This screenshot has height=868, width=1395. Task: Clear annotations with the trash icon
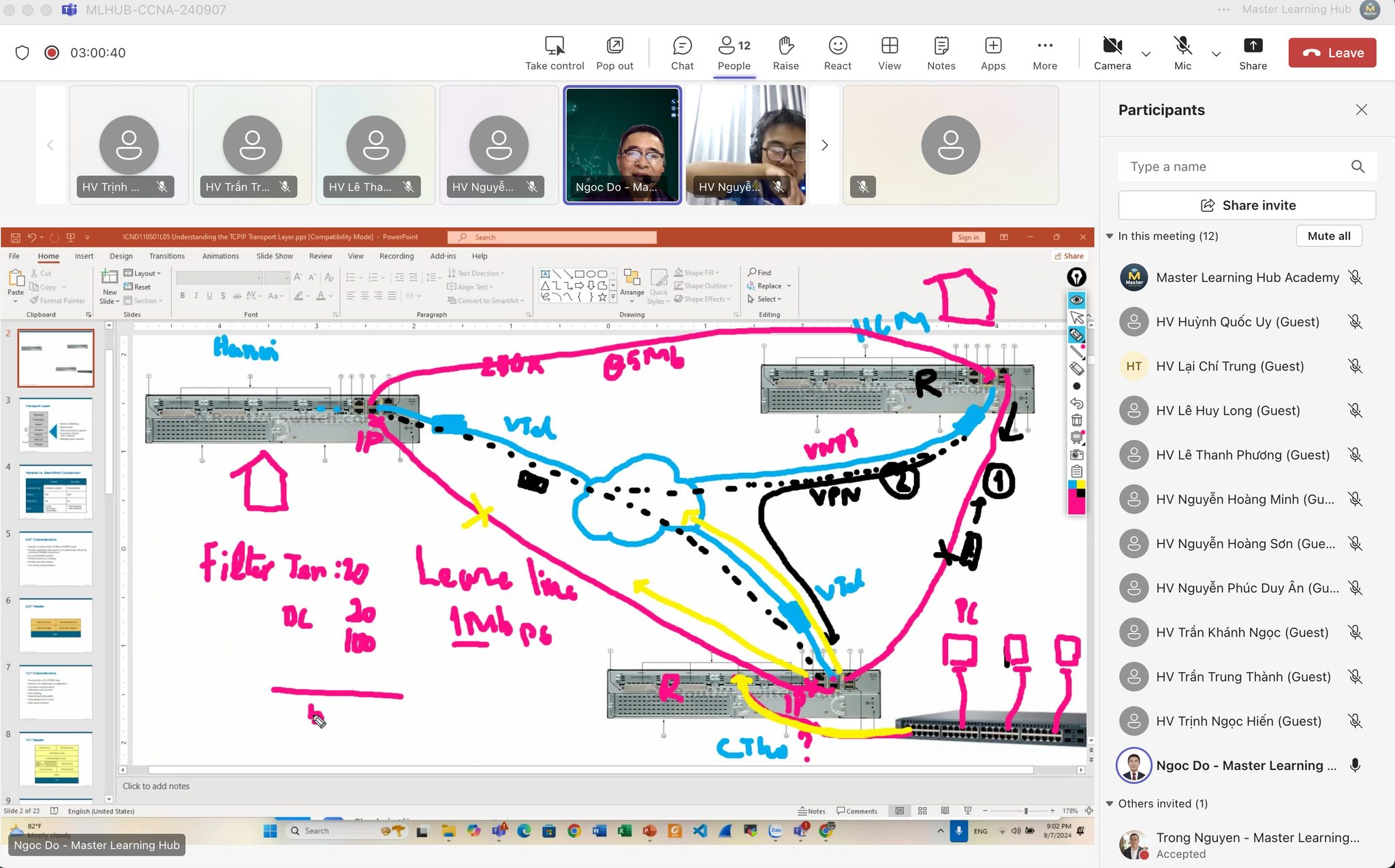pos(1076,420)
